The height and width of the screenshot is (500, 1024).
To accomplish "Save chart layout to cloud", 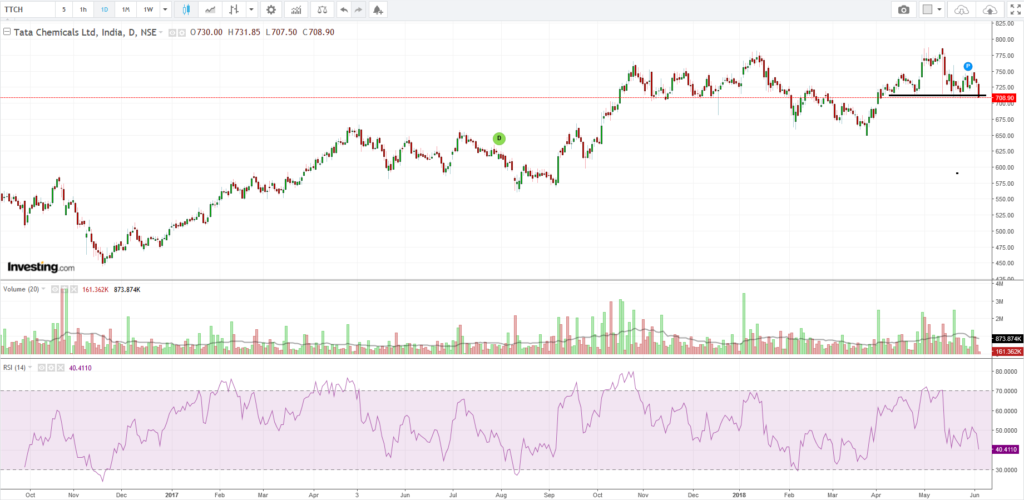I will click(989, 10).
